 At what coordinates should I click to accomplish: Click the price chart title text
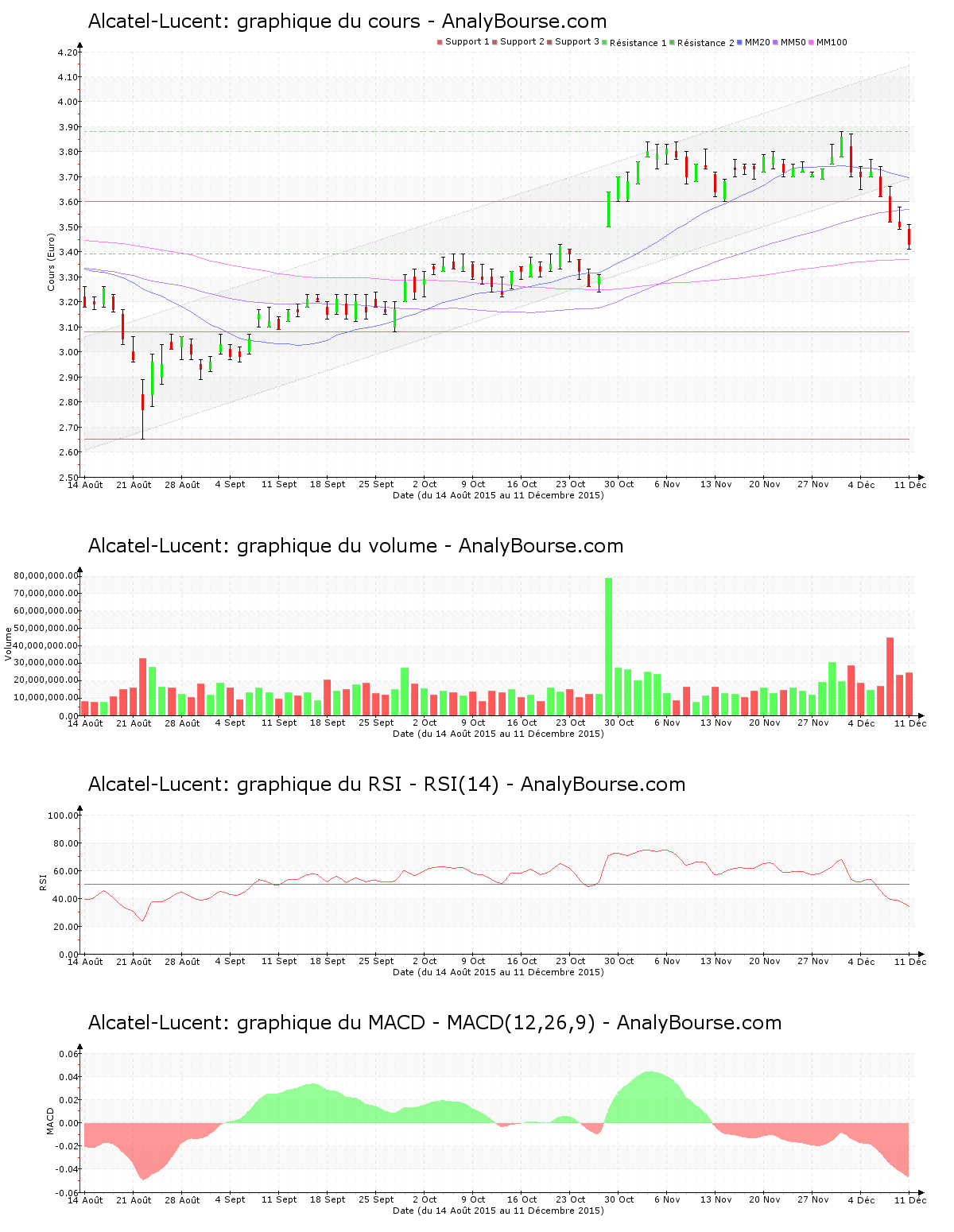(x=347, y=21)
